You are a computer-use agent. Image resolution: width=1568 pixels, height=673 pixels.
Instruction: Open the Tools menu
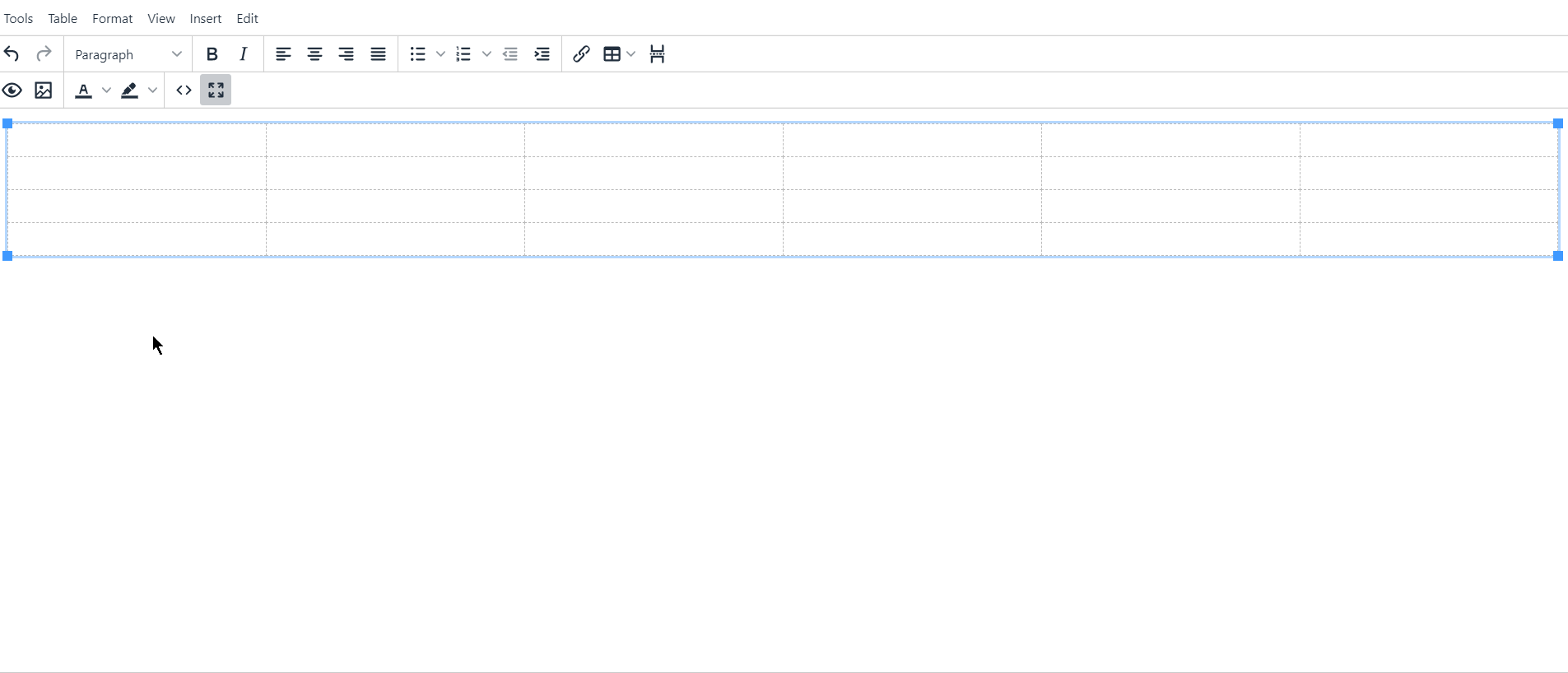(x=18, y=18)
